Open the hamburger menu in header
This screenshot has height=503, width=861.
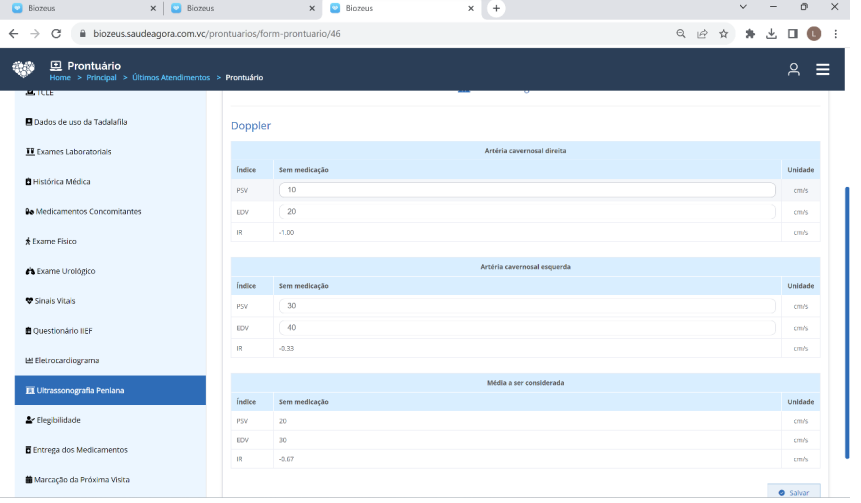coord(823,70)
